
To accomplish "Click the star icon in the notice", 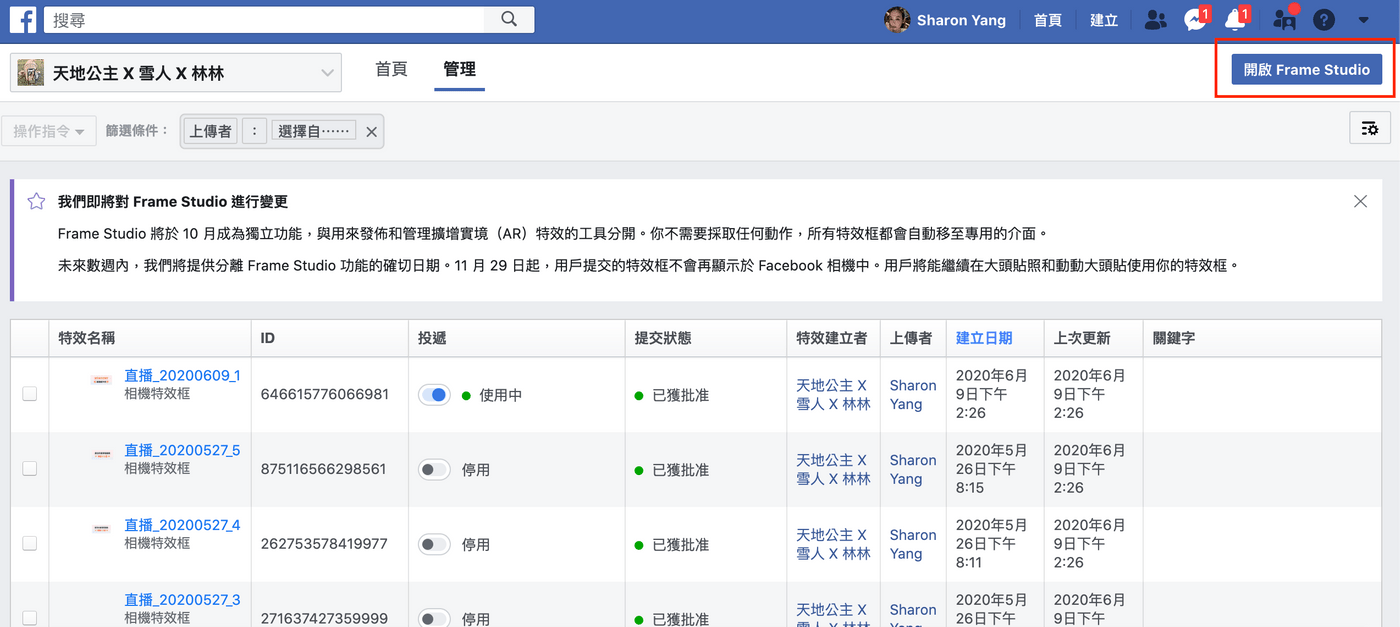I will 36,201.
